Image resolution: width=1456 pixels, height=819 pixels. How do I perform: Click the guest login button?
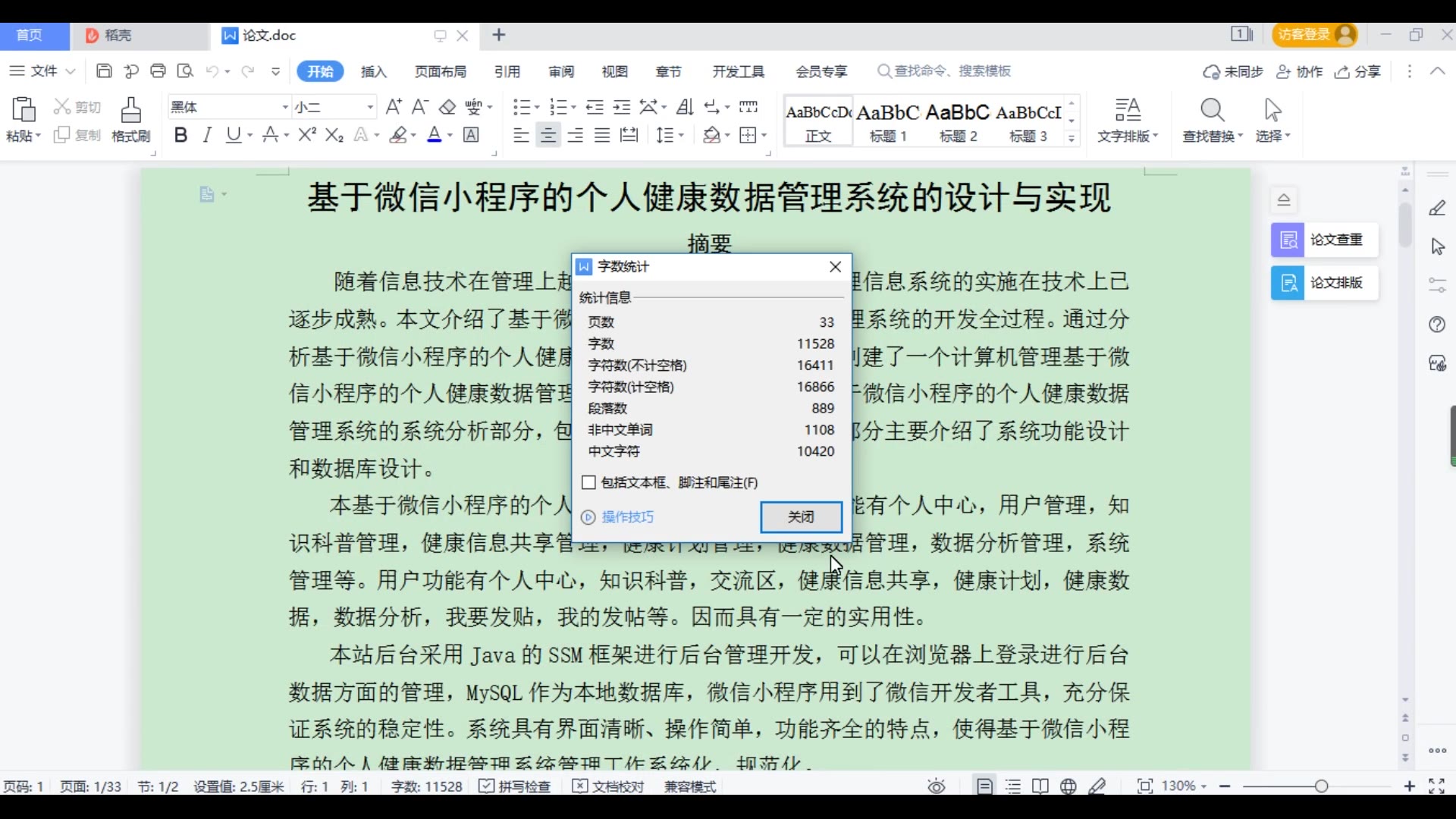[x=1316, y=35]
